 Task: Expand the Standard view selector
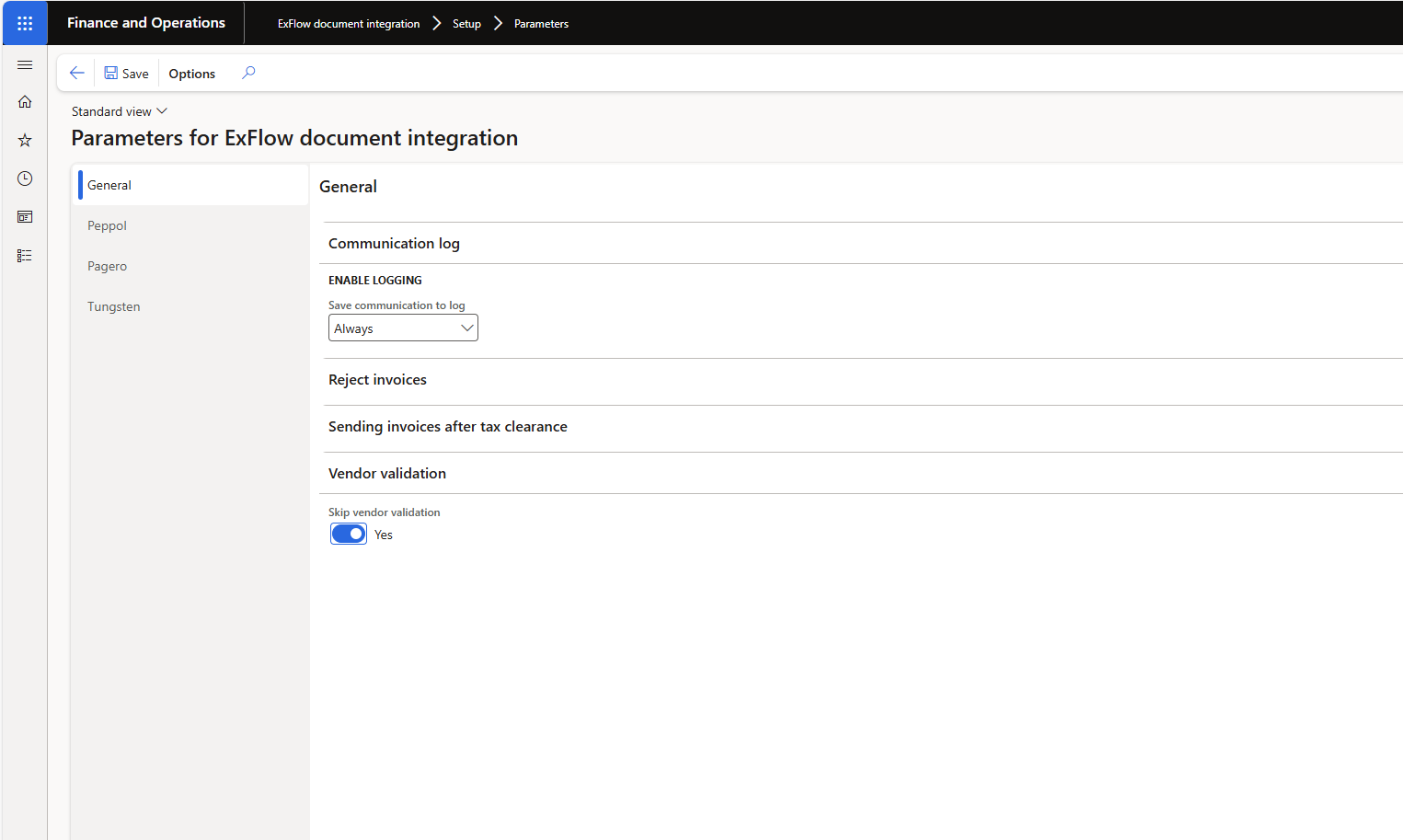click(120, 111)
